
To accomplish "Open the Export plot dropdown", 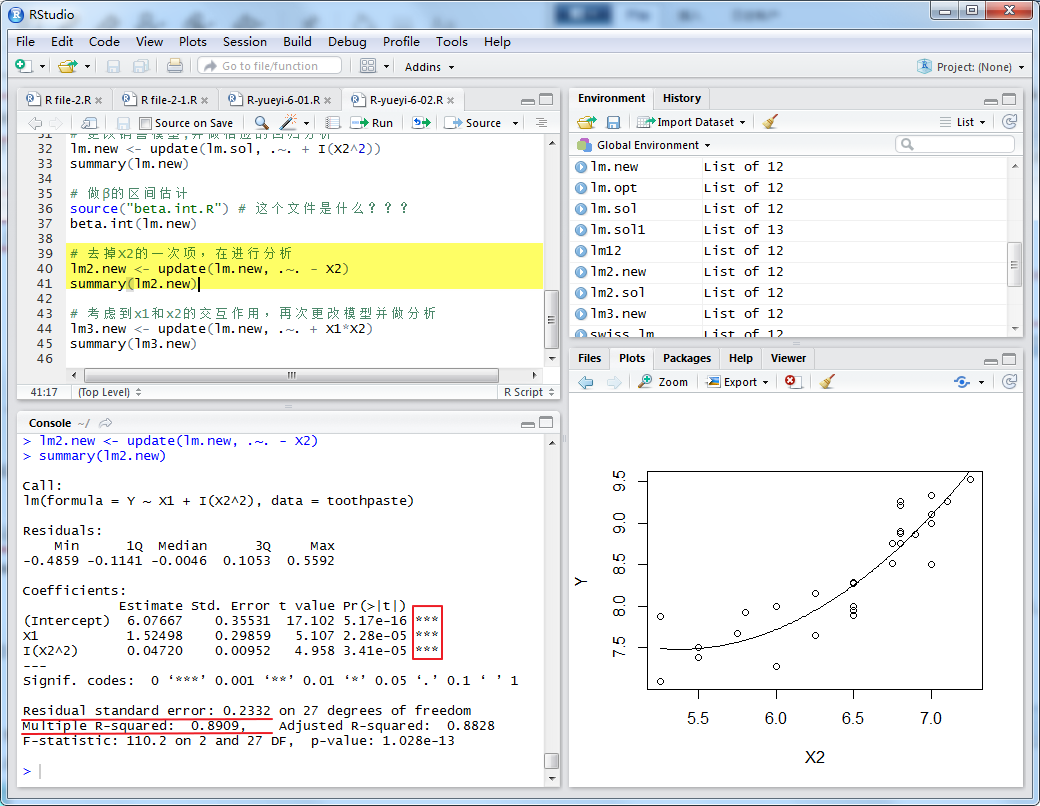I will click(x=738, y=382).
